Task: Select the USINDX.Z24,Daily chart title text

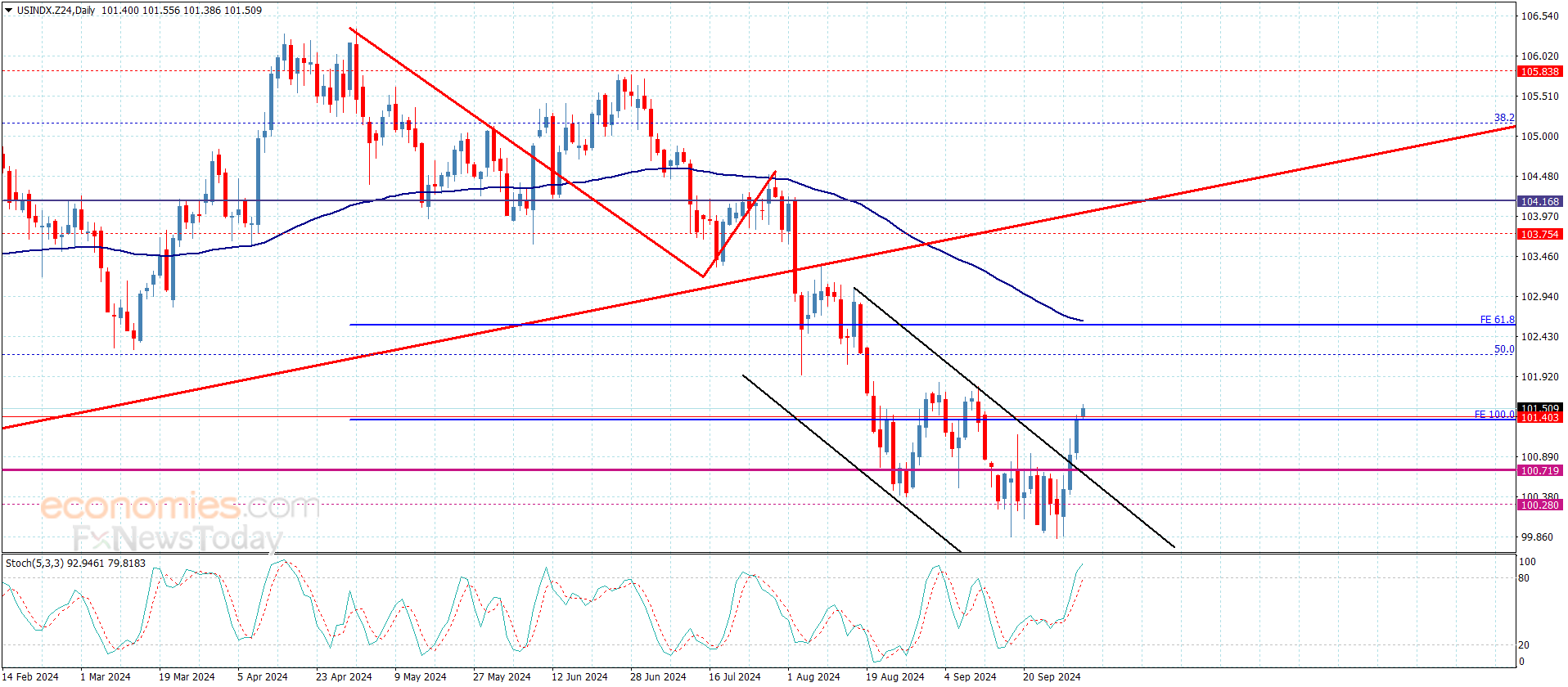Action: pyautogui.click(x=56, y=11)
